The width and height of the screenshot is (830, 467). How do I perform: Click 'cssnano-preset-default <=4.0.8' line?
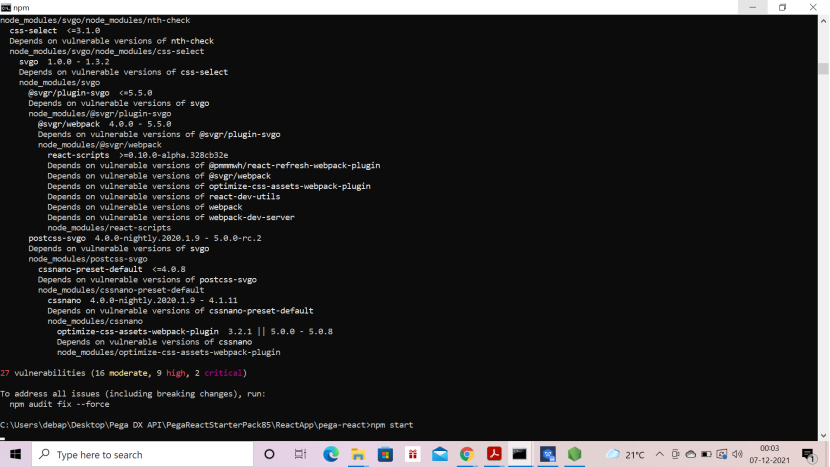112,269
